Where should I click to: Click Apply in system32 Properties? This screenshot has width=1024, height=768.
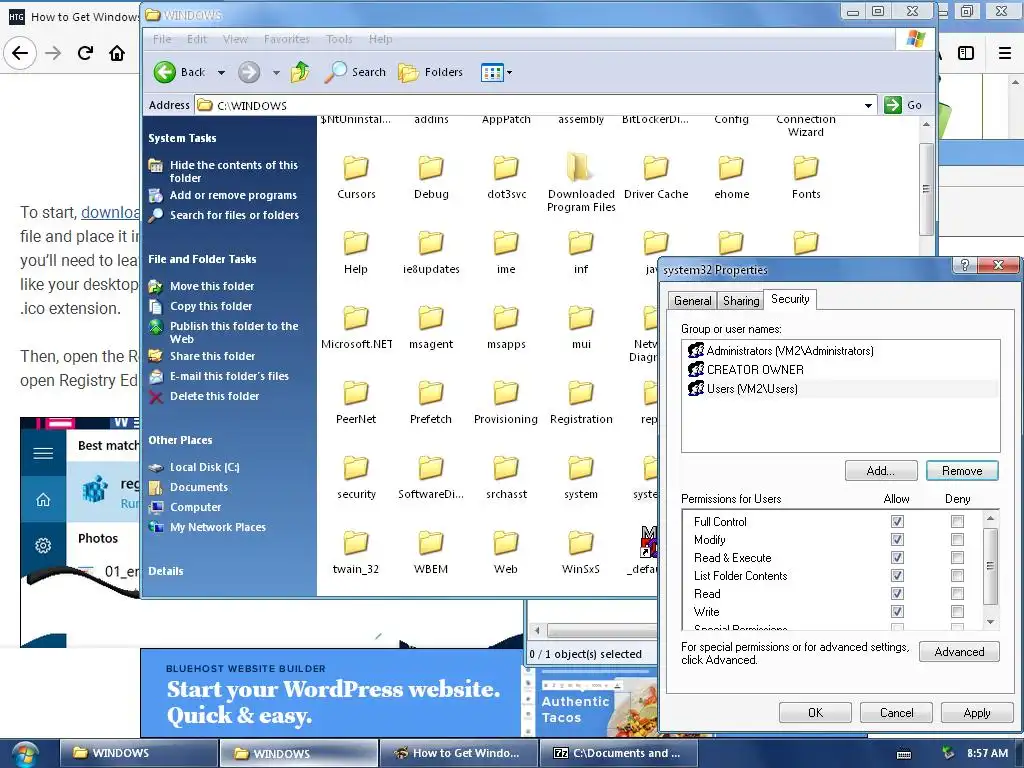pyautogui.click(x=977, y=712)
